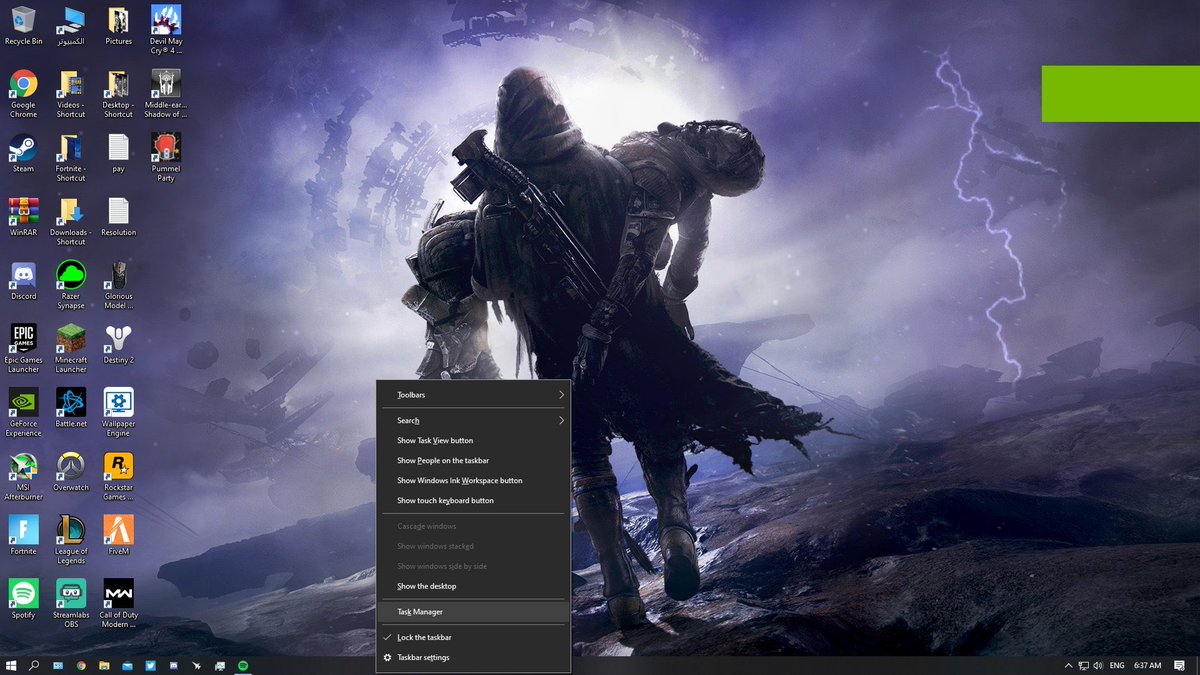
Task: Select the Videos - Shortcut icon
Action: click(x=71, y=94)
